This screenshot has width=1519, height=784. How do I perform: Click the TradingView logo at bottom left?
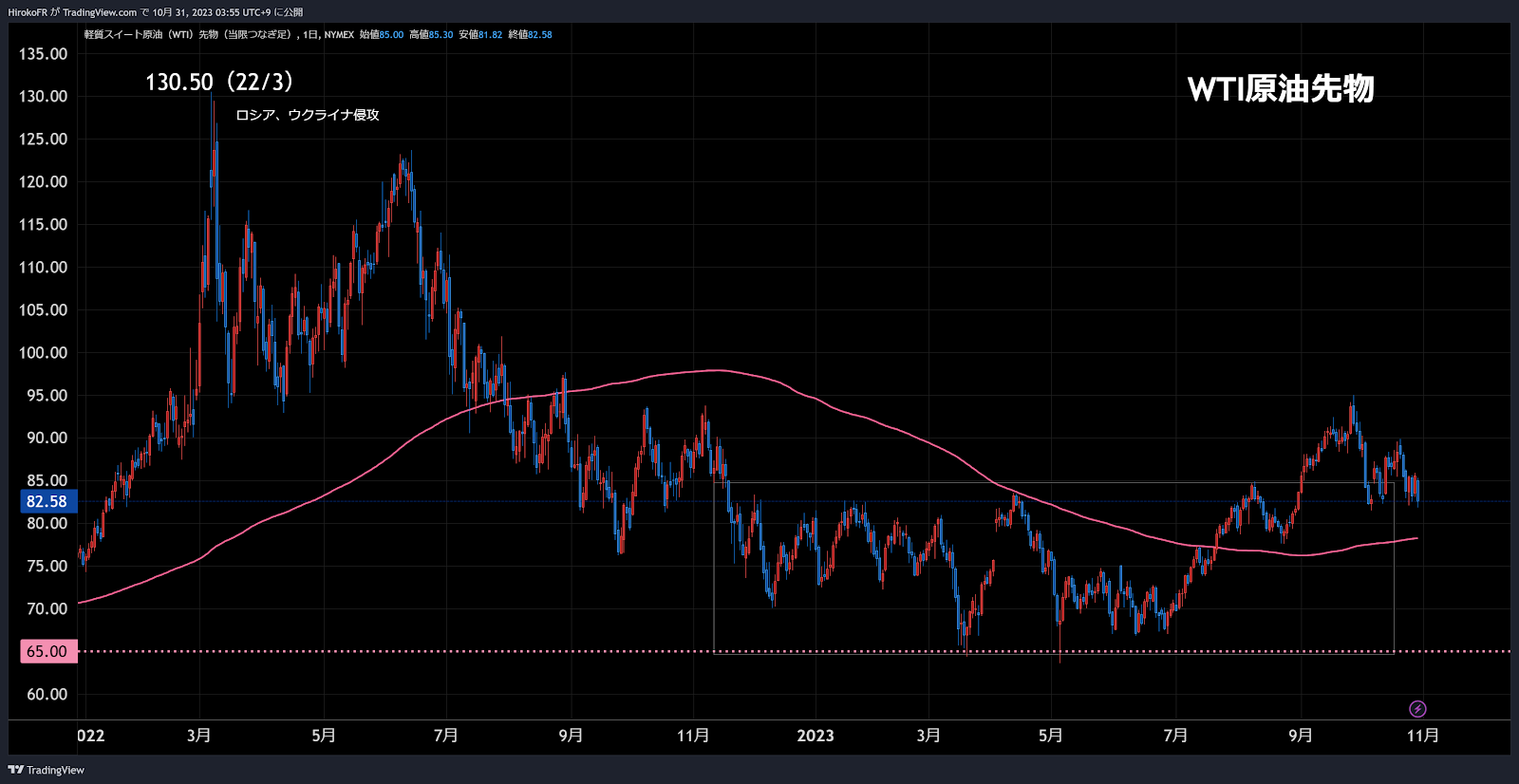click(47, 770)
